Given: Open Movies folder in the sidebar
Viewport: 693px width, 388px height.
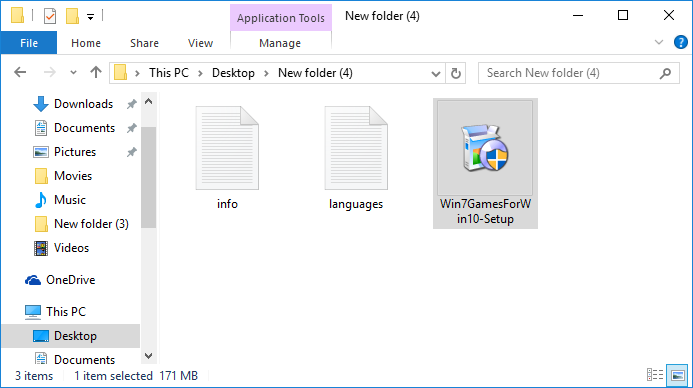Looking at the screenshot, I should 73,176.
